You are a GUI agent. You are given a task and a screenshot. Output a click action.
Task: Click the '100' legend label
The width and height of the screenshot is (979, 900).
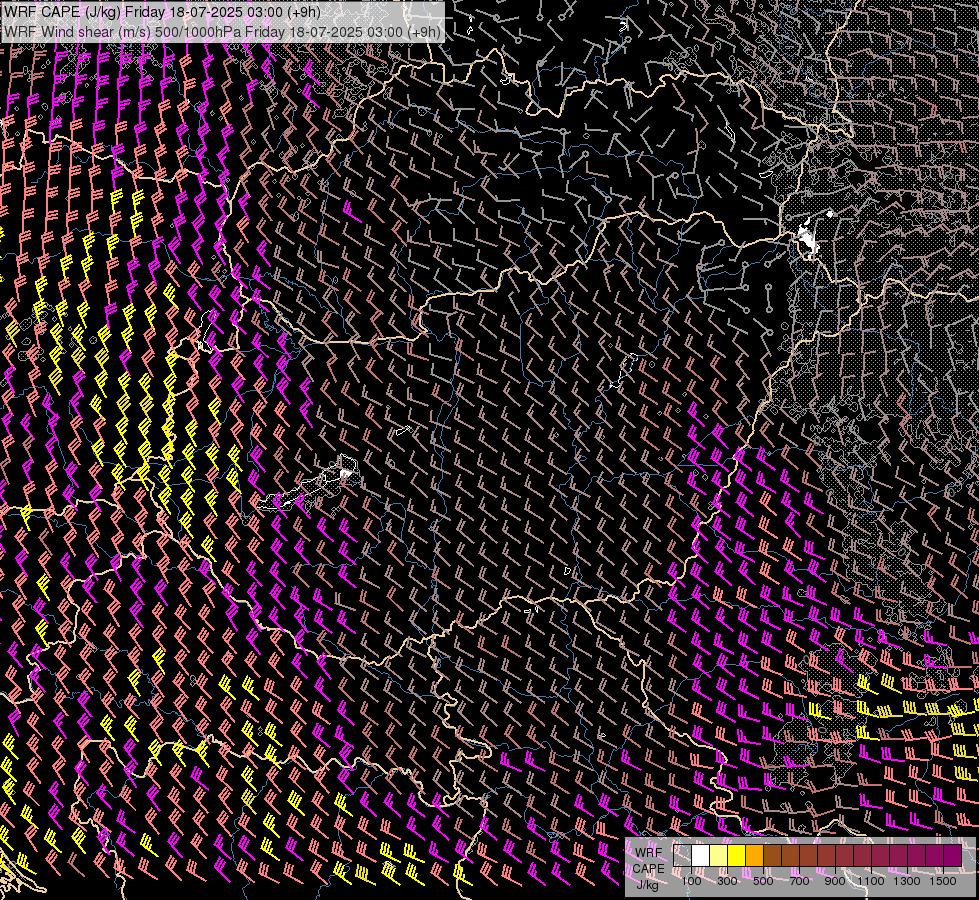[x=691, y=881]
